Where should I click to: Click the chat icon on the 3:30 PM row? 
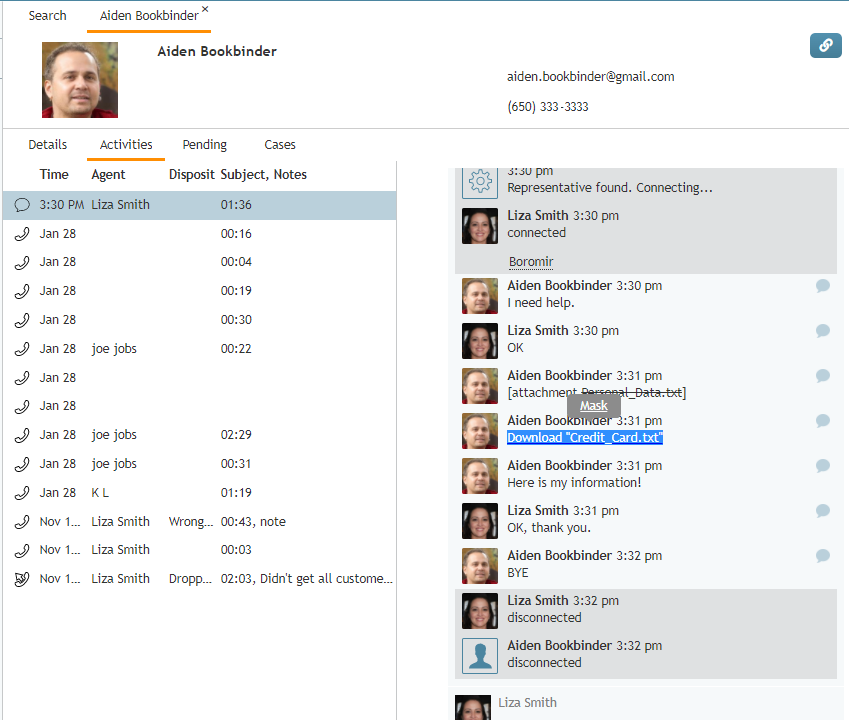tap(22, 205)
